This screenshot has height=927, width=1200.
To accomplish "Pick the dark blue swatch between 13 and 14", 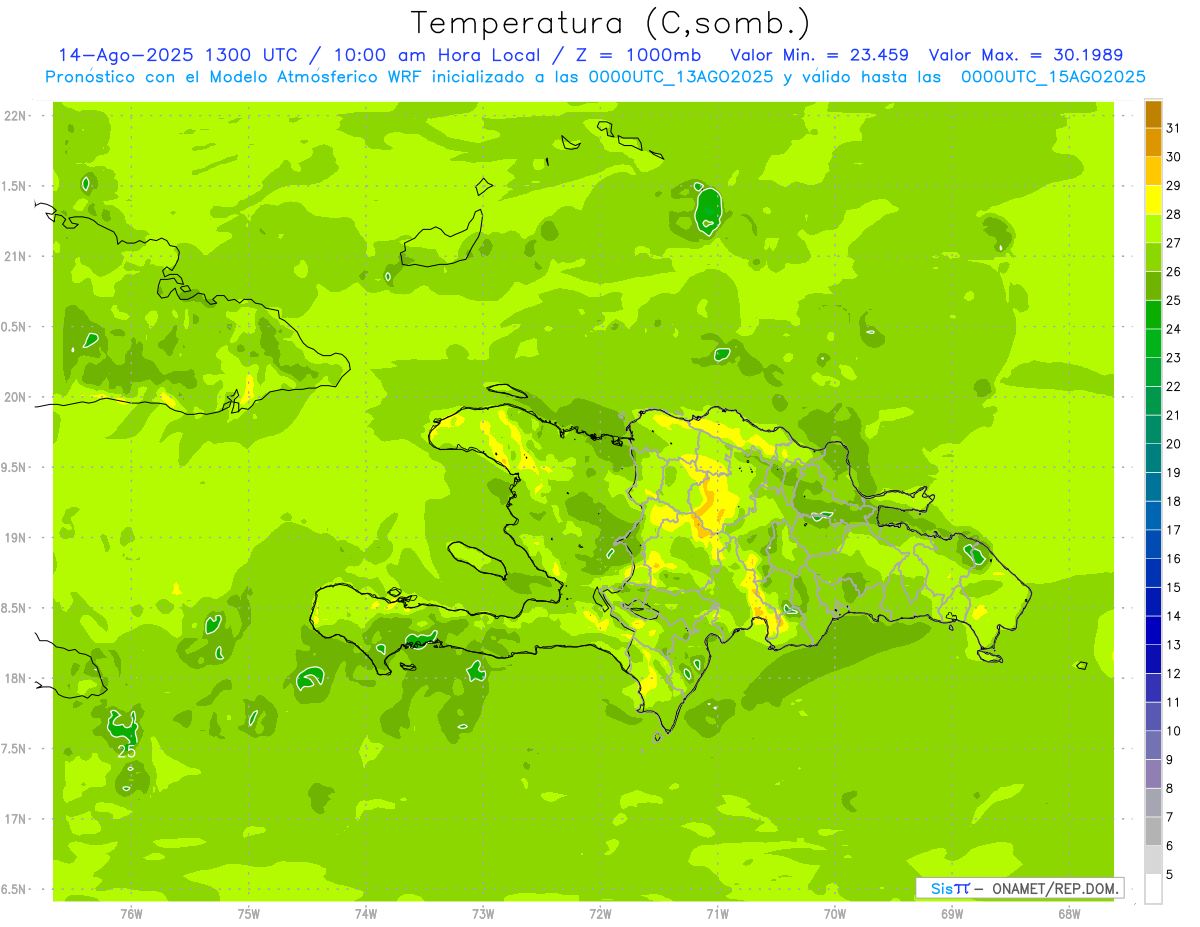I will [1153, 630].
